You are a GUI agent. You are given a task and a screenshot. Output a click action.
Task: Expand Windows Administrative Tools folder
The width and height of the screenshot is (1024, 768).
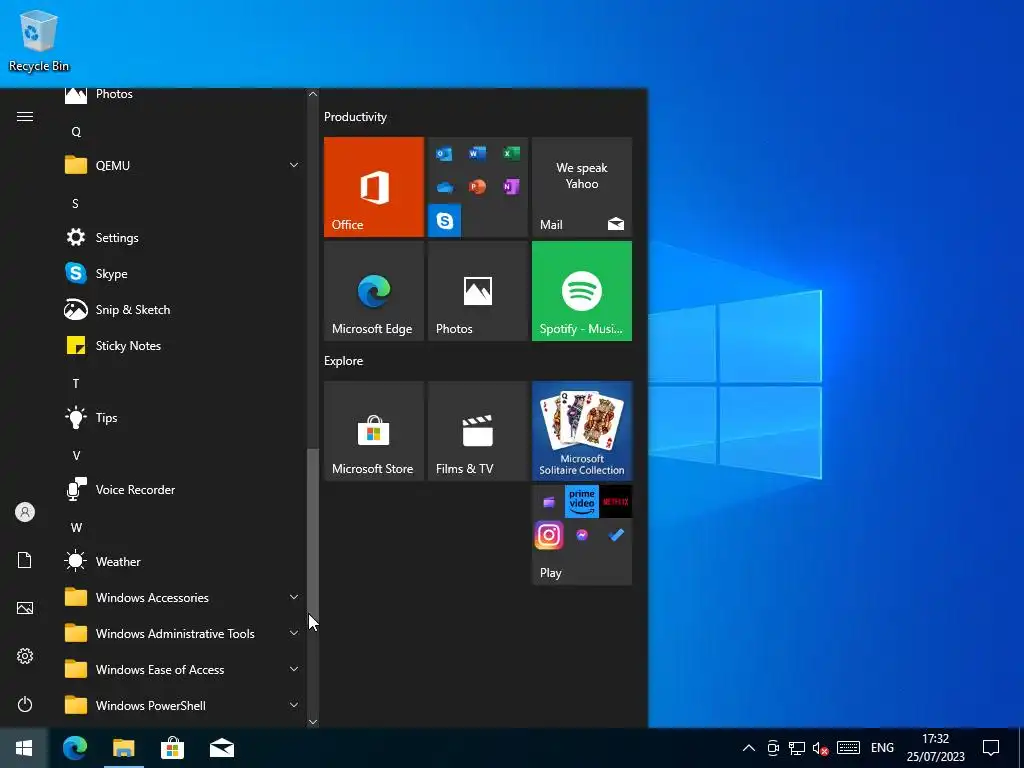(183, 633)
